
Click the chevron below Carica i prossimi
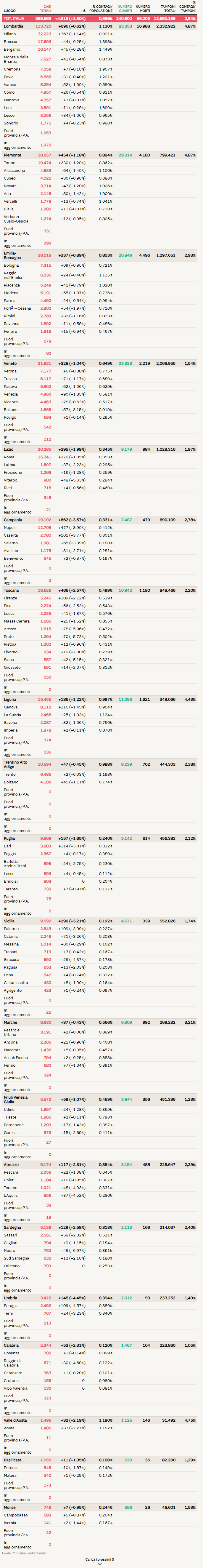100,1564
